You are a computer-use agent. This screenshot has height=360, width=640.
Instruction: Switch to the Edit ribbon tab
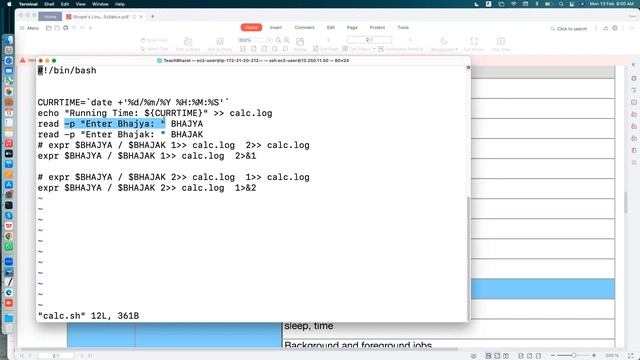(x=331, y=27)
